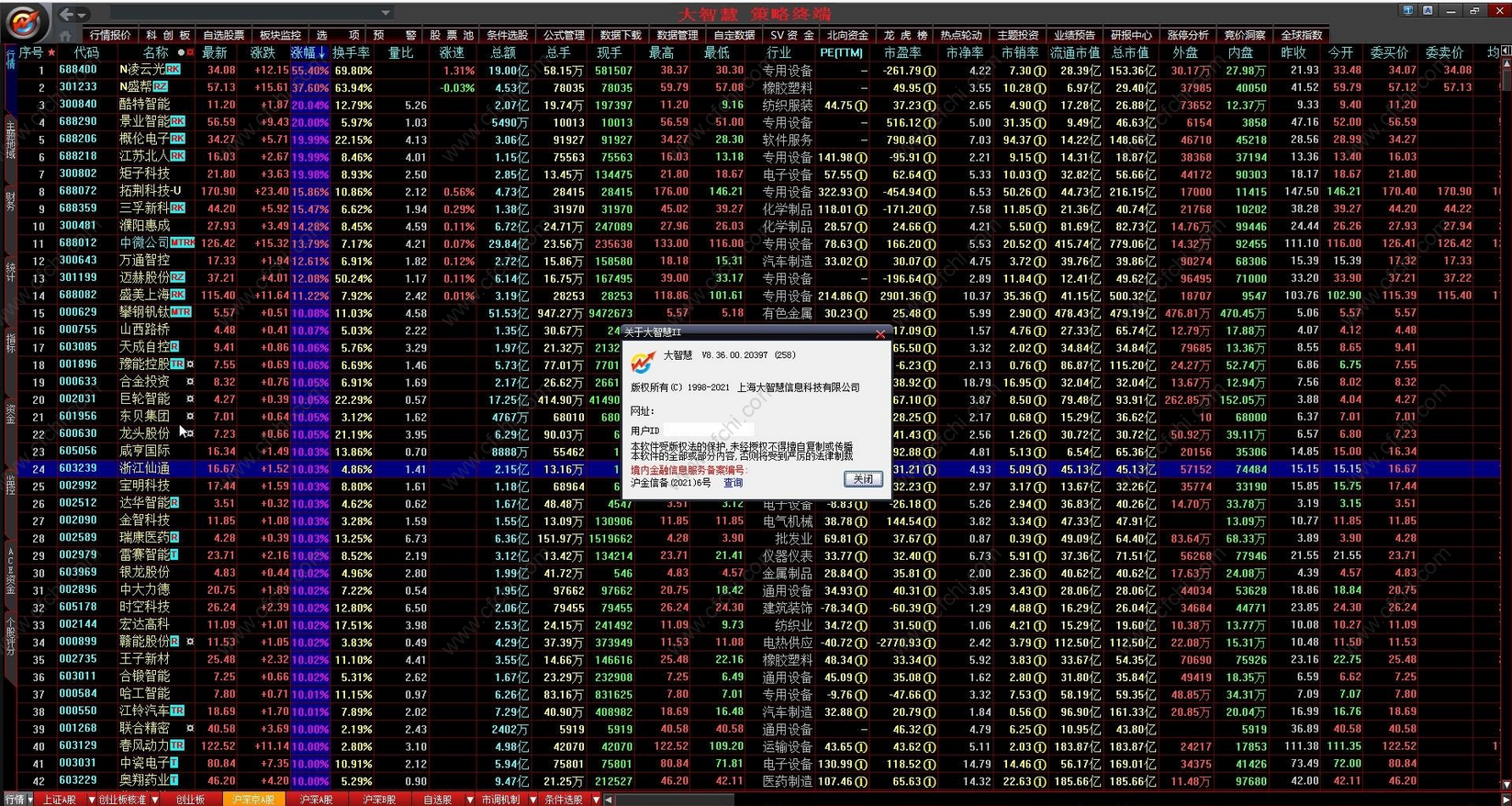Select the stock code 603229 奥翔药业
Image resolution: width=1512 pixels, height=806 pixels.
(78, 780)
